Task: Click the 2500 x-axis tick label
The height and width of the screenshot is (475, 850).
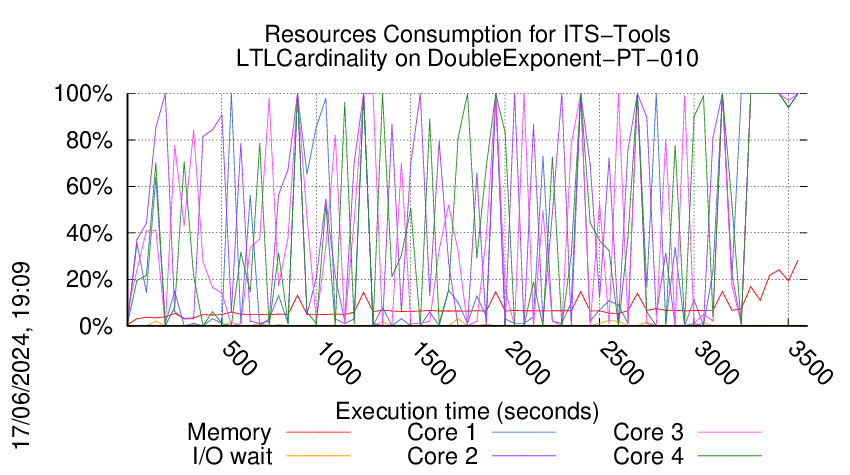Action: tap(621, 363)
